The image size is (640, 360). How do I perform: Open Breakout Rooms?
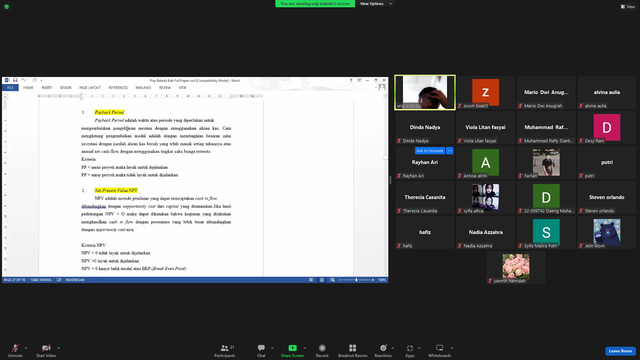point(353,350)
